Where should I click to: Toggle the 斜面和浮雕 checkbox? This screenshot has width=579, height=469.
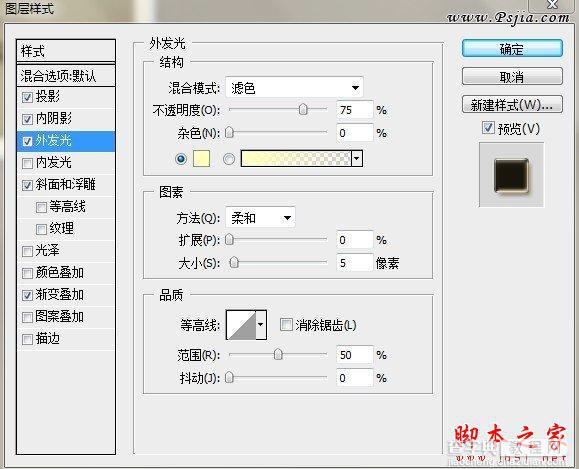pos(27,185)
